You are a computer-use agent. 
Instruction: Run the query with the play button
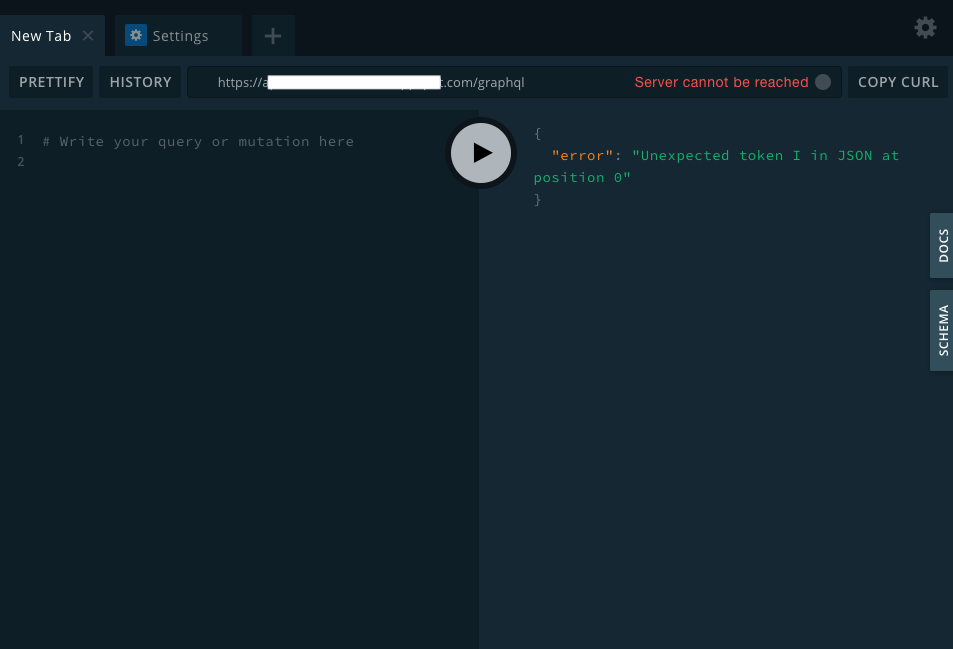pos(481,153)
